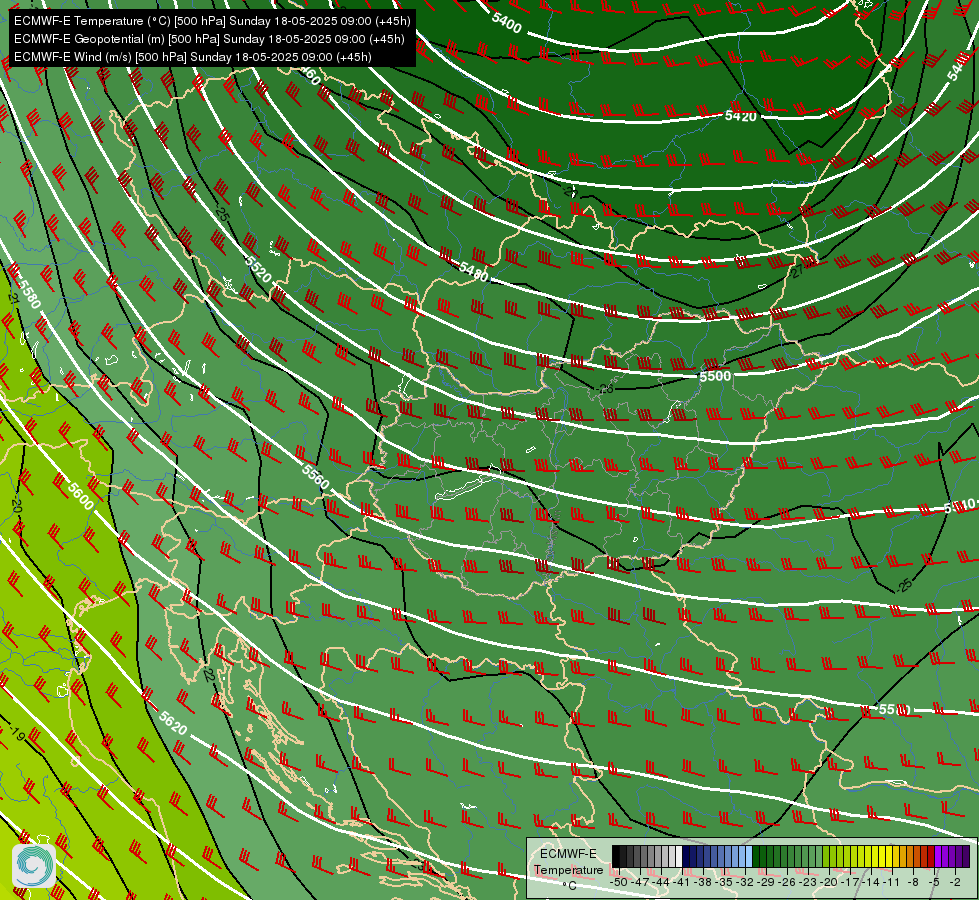Click the -38 tick value on legend
The width and height of the screenshot is (979, 900).
coord(702,882)
